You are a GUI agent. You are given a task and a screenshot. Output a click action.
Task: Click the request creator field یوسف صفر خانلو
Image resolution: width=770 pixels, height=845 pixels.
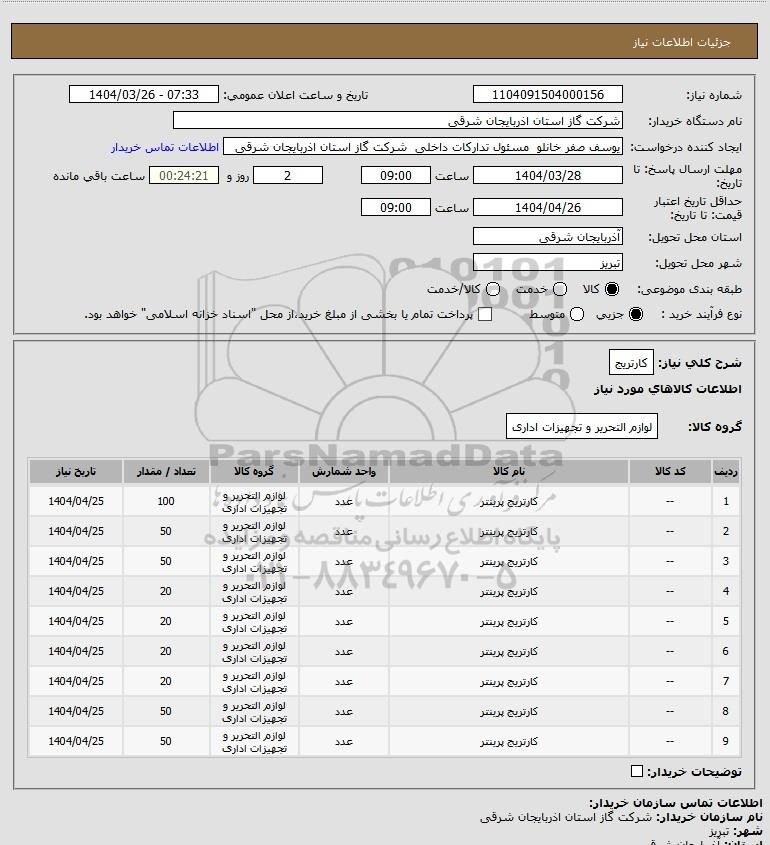point(422,147)
